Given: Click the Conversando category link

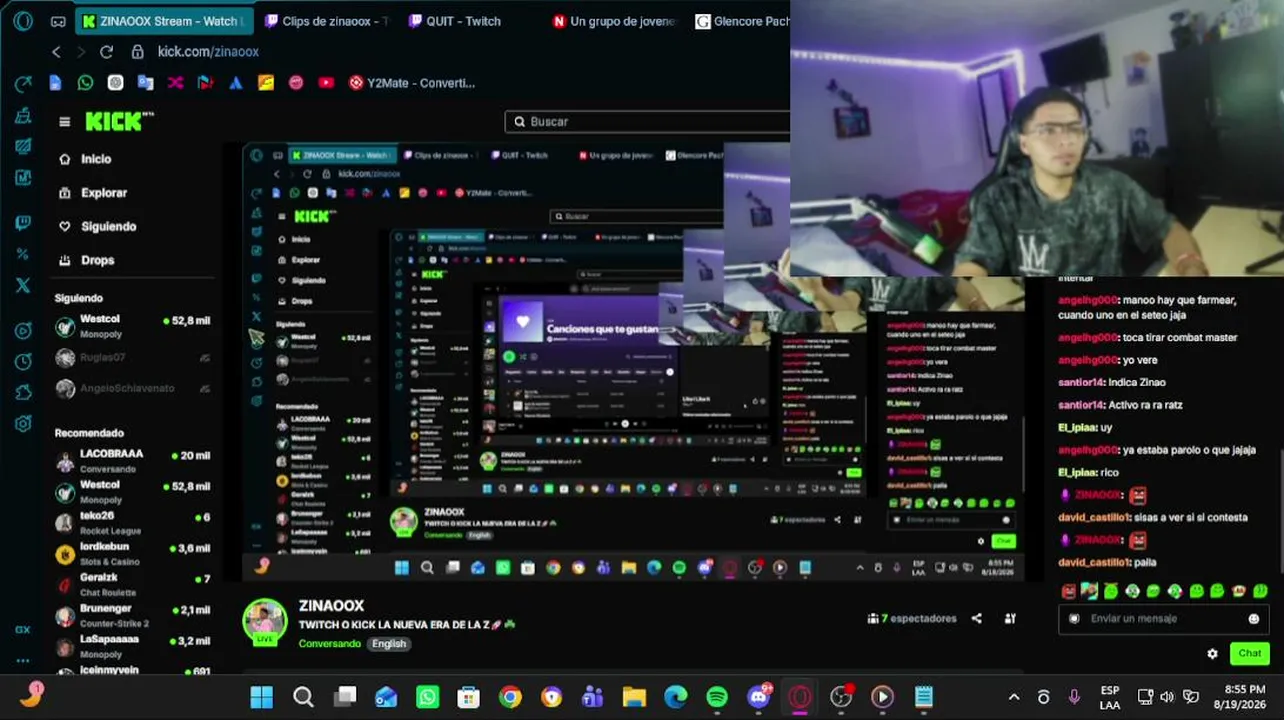Looking at the screenshot, I should coord(330,644).
